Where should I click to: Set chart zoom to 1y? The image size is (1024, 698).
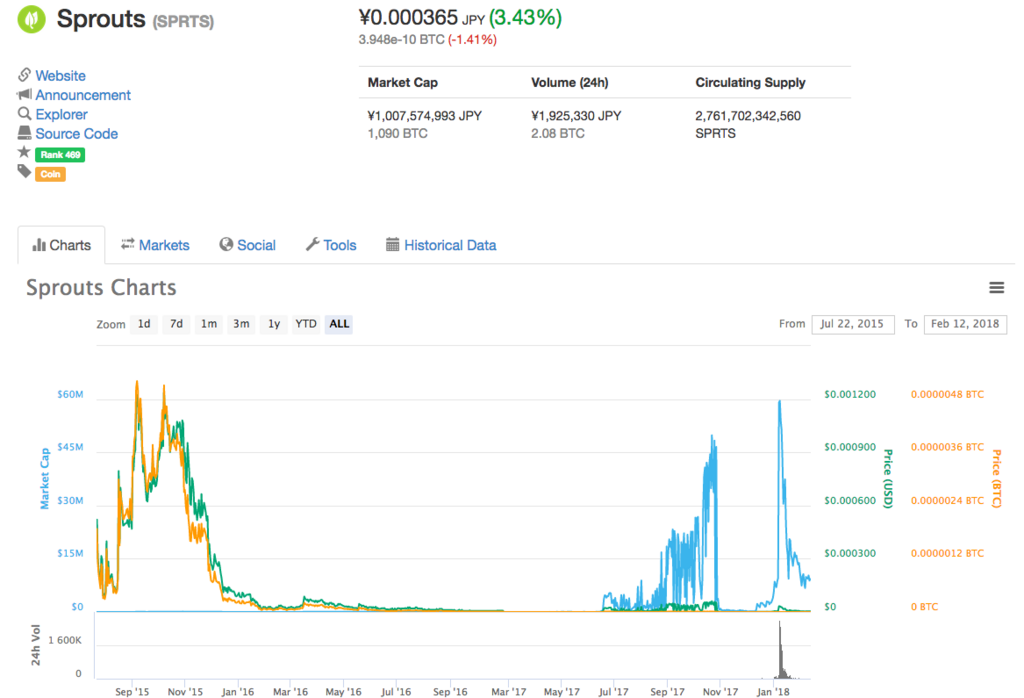point(274,324)
